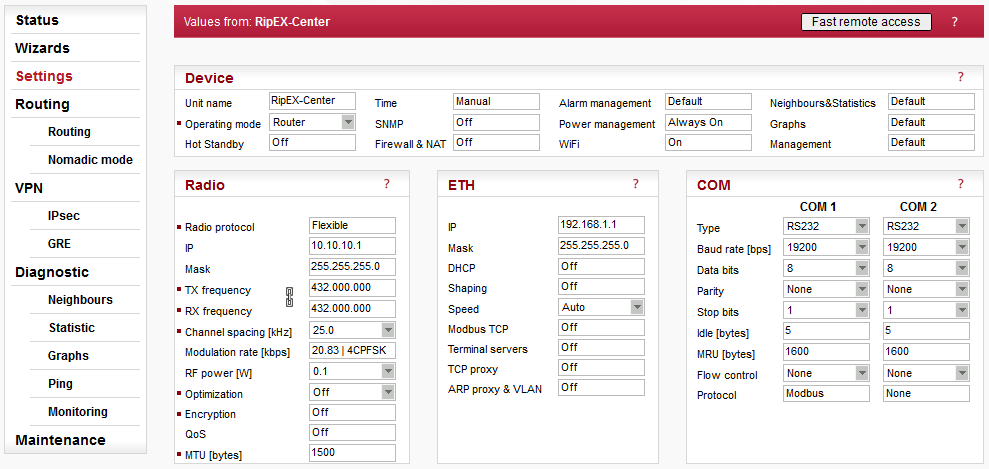Click the Alarm management Default field
Viewport: 989px width, 469px height.
pyautogui.click(x=708, y=101)
